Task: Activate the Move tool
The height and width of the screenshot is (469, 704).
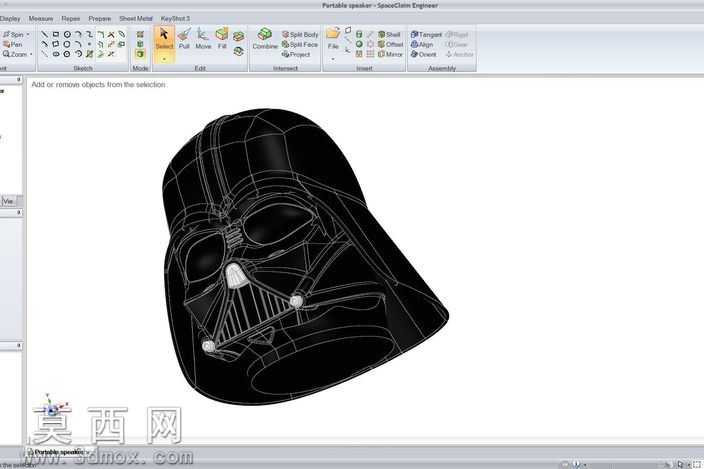Action: pos(203,38)
